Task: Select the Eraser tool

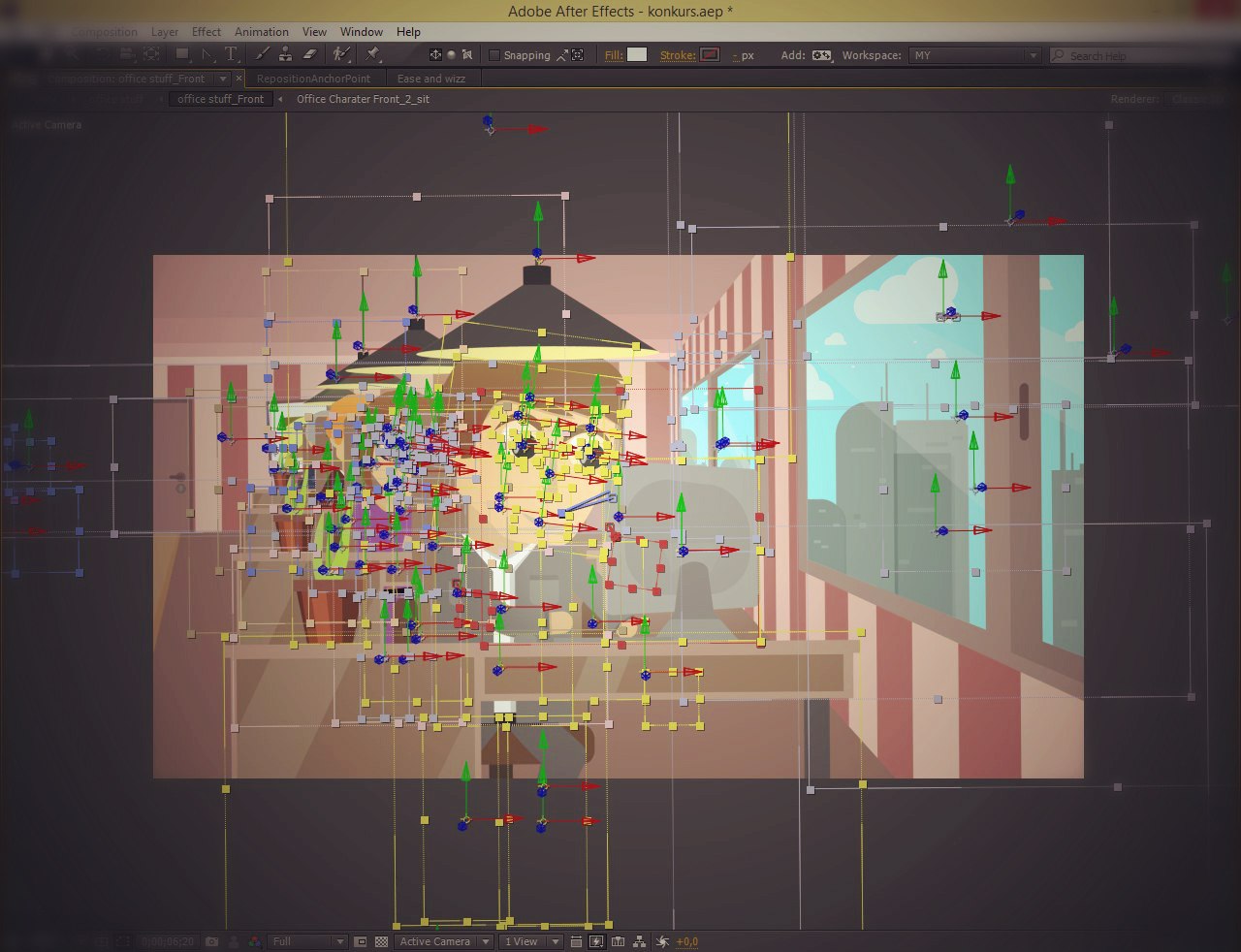Action: [309, 54]
